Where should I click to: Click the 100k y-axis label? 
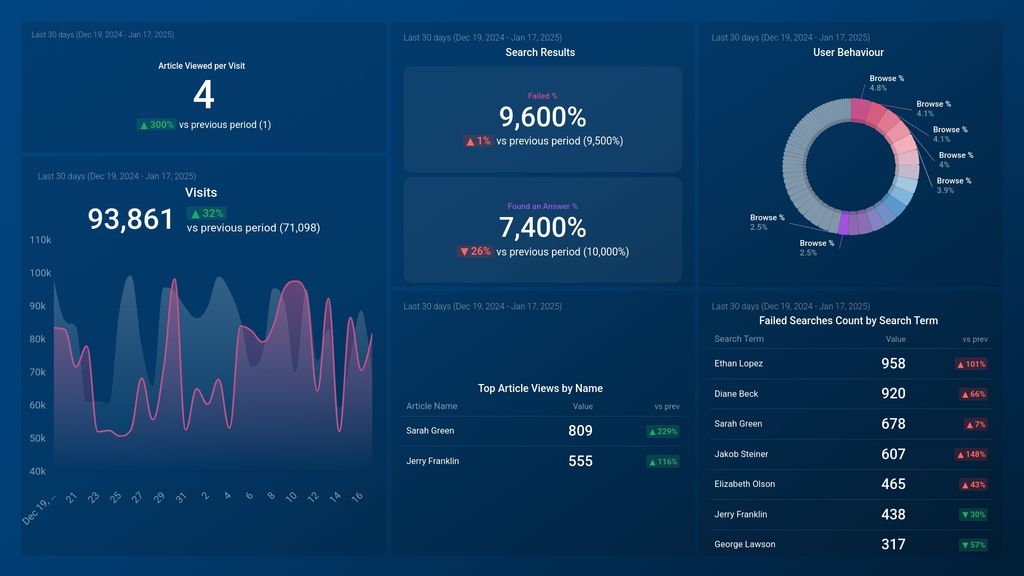point(40,273)
